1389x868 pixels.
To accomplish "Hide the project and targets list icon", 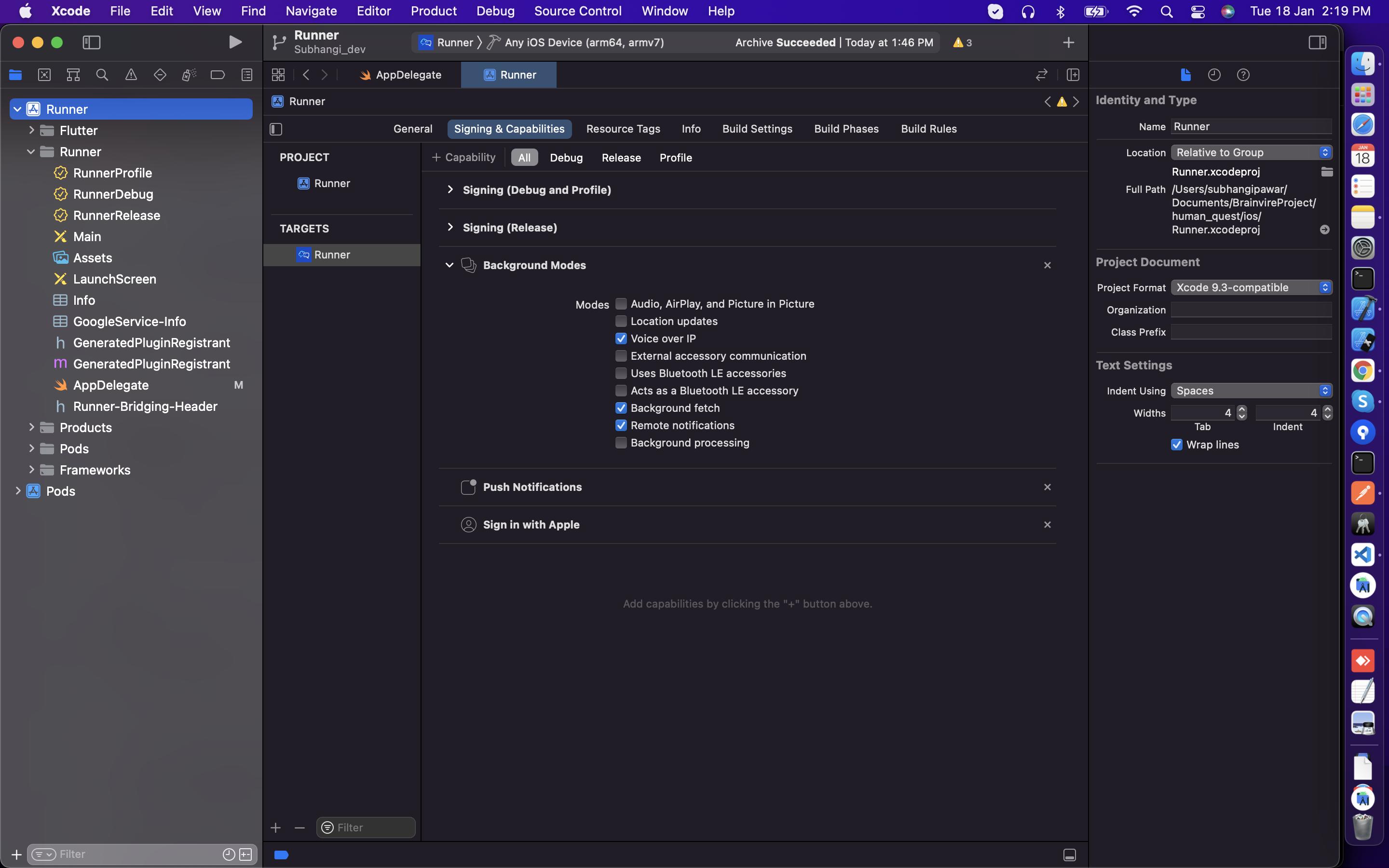I will 276,129.
